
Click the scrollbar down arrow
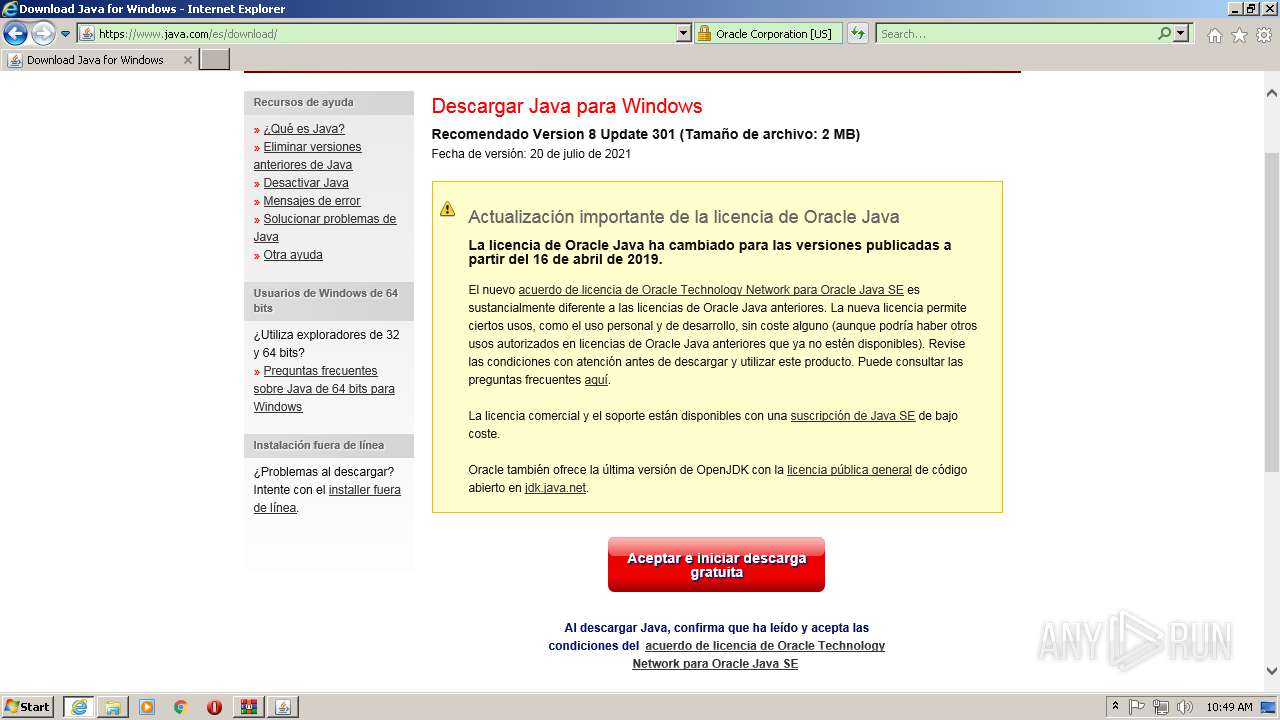[x=1271, y=671]
